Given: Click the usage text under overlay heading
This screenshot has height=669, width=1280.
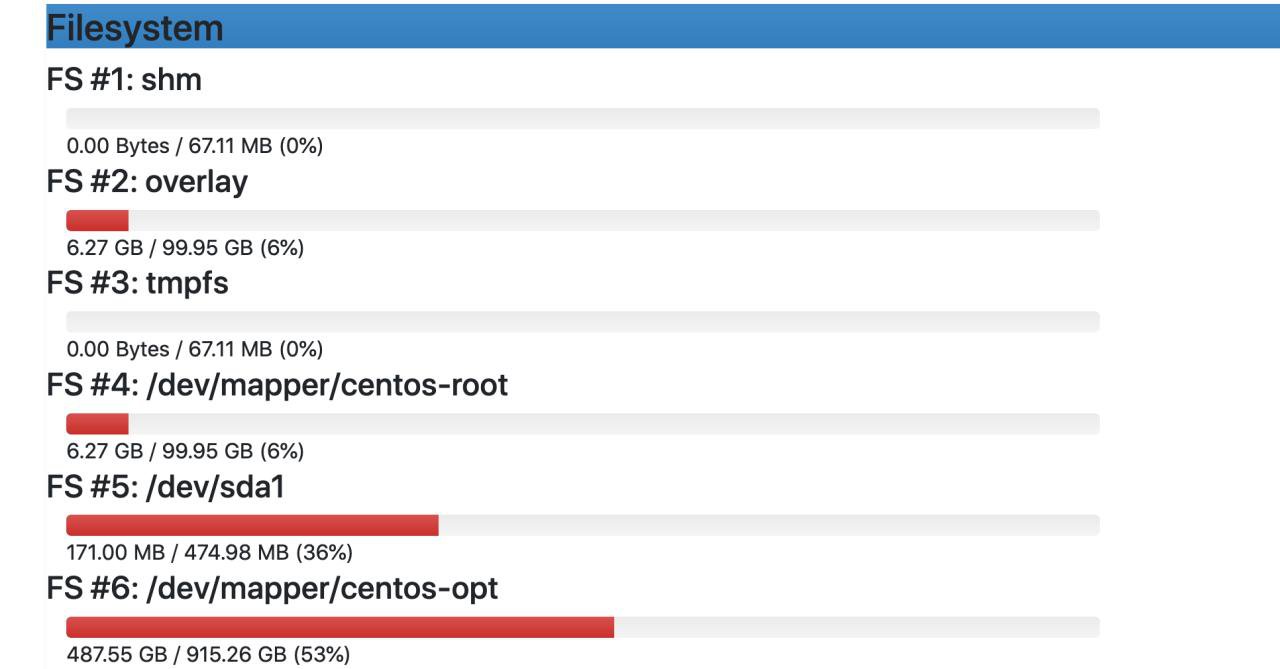Looking at the screenshot, I should click(x=185, y=248).
